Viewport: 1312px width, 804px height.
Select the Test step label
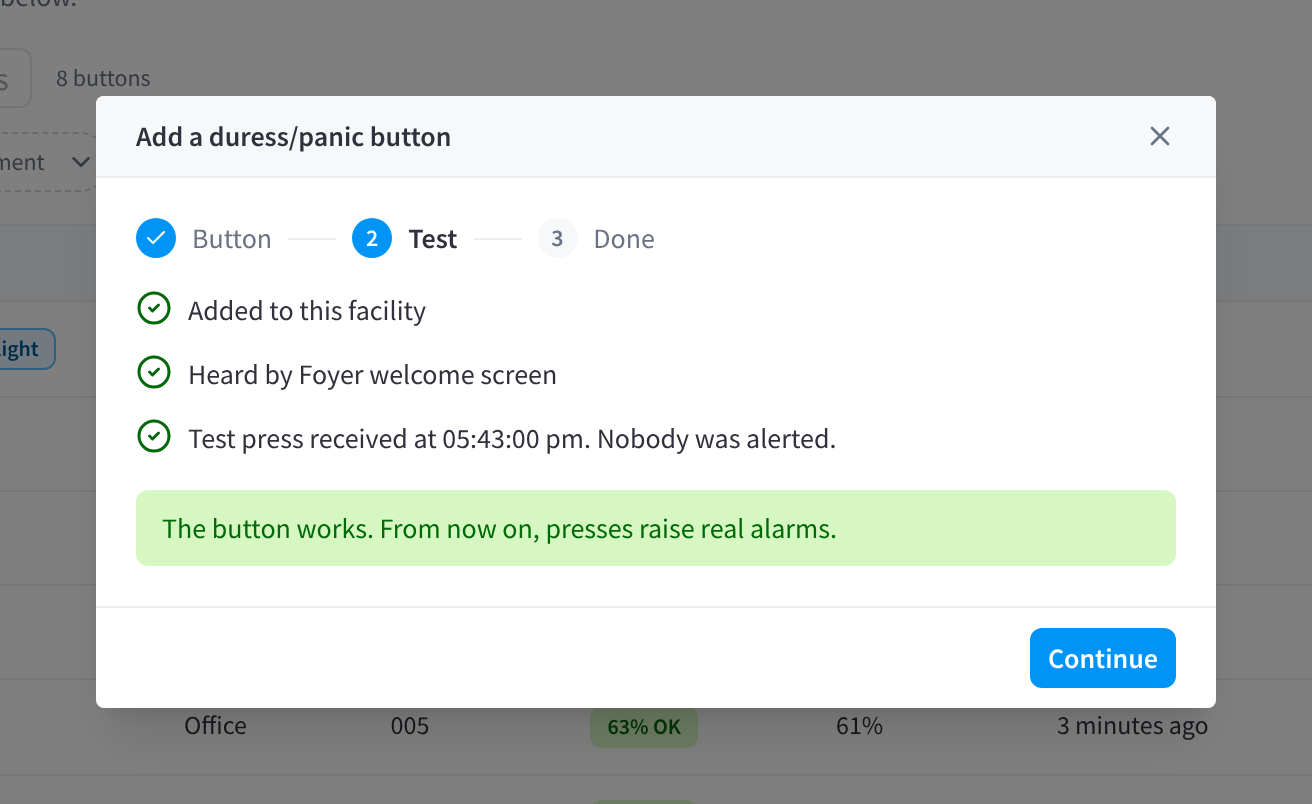coord(433,239)
